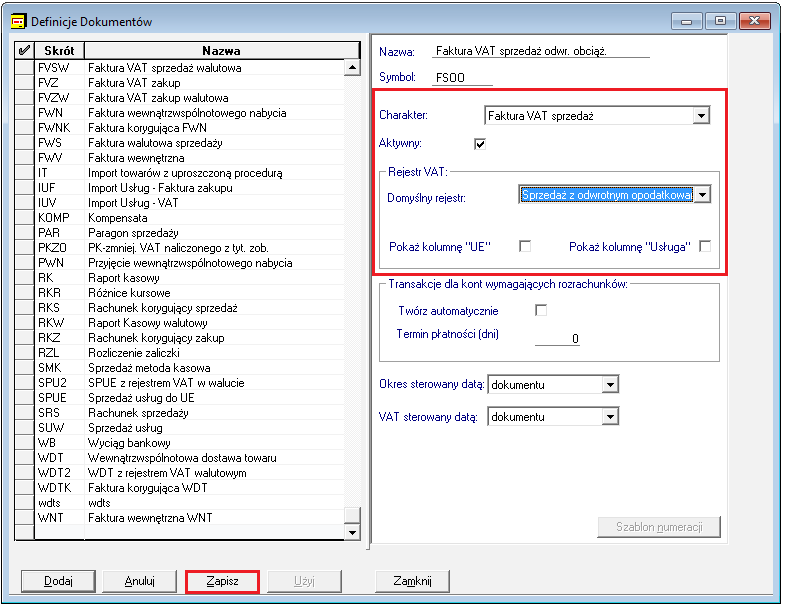Click the Zamknij button
Viewport: 785px width, 607px height.
pos(413,581)
